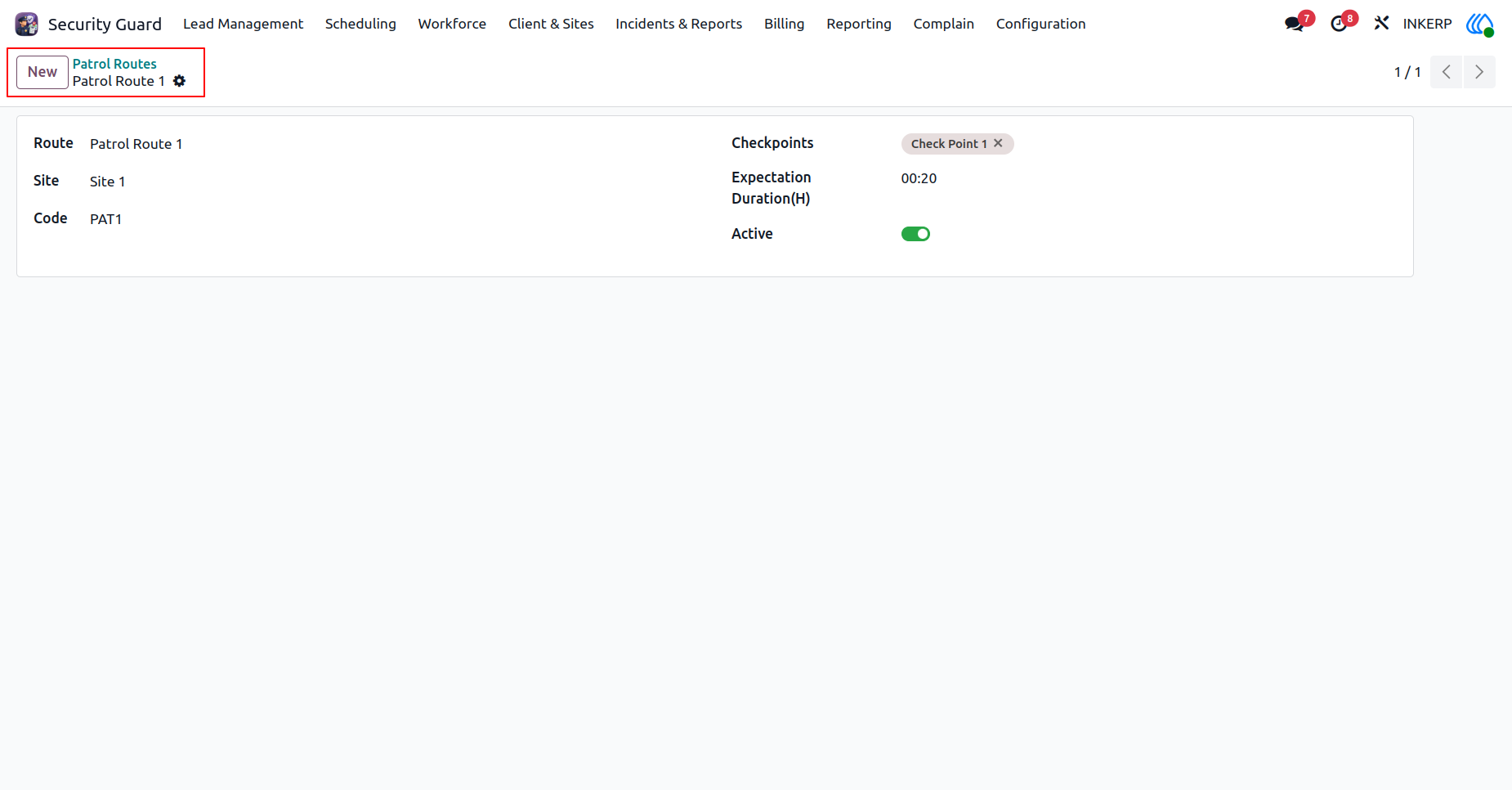
Task: Open the Client & Sites menu
Action: click(551, 24)
